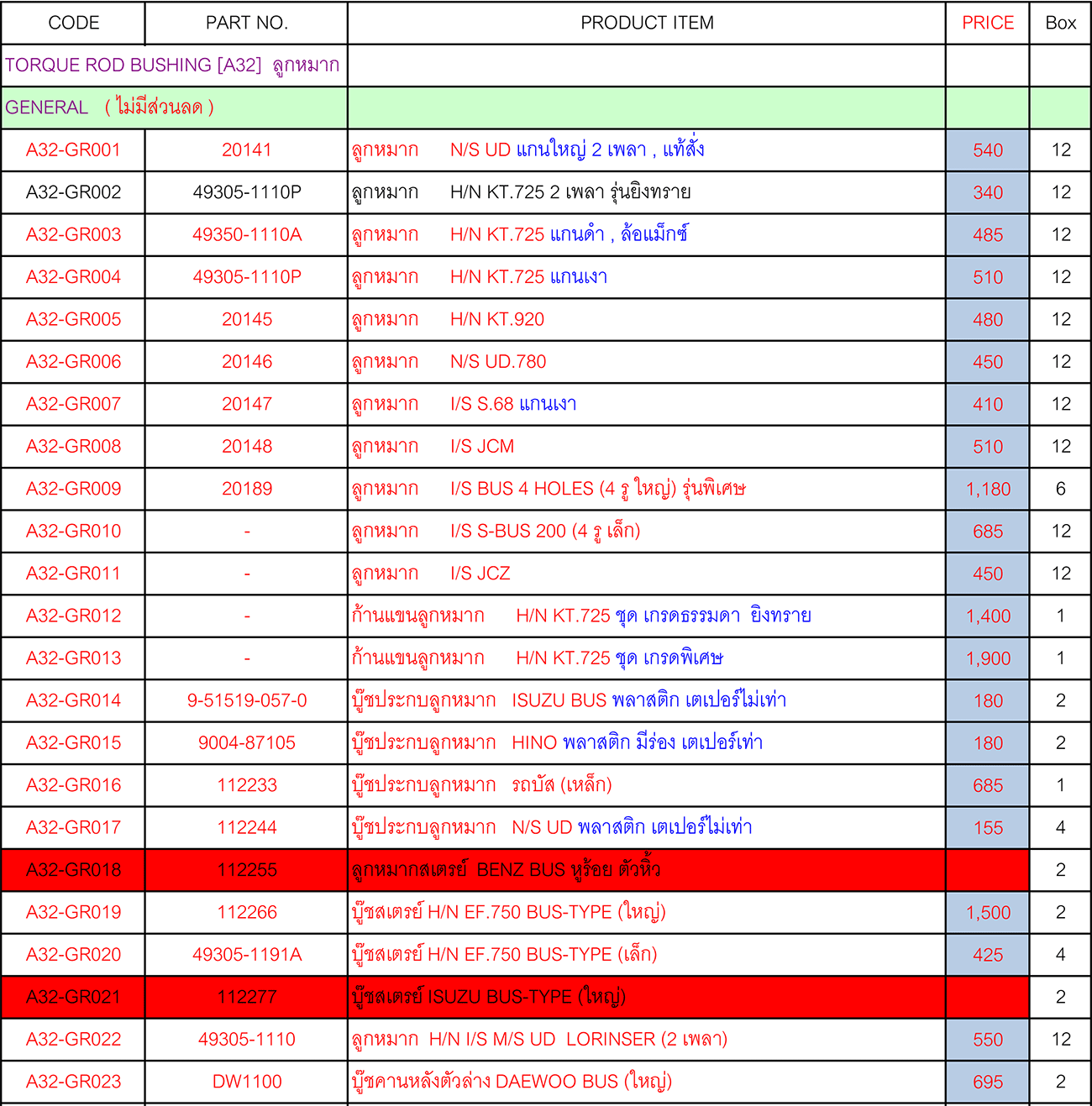Click the highlighted code A32-GR021
The image size is (1092, 1106).
coord(74,997)
